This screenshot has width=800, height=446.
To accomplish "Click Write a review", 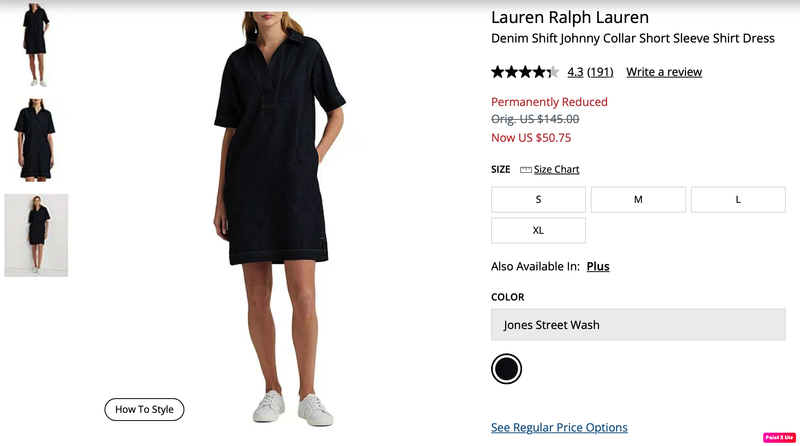I will click(x=664, y=72).
